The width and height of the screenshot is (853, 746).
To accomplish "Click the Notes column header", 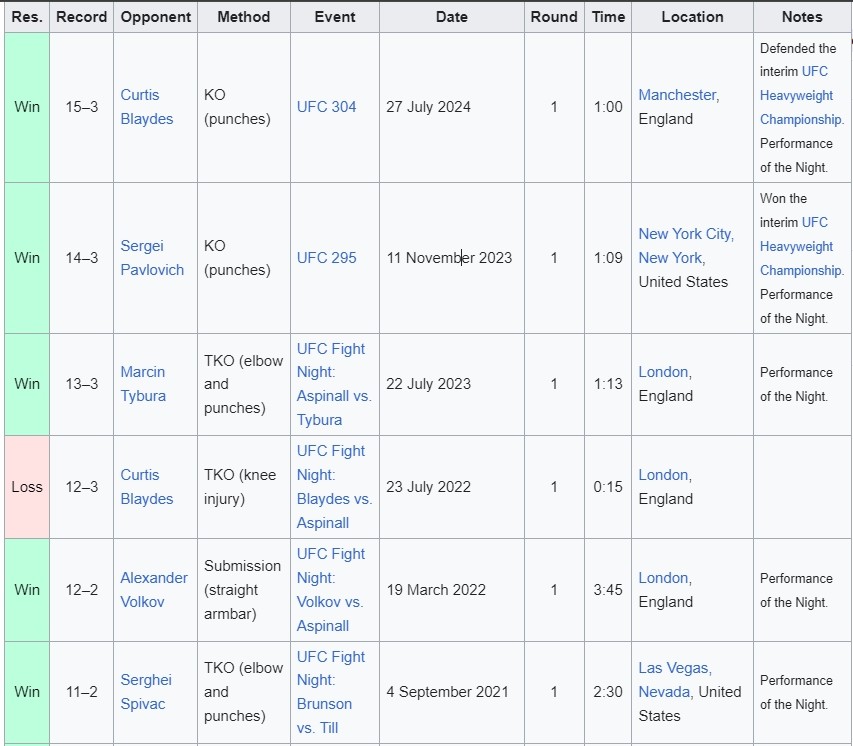I will [802, 17].
